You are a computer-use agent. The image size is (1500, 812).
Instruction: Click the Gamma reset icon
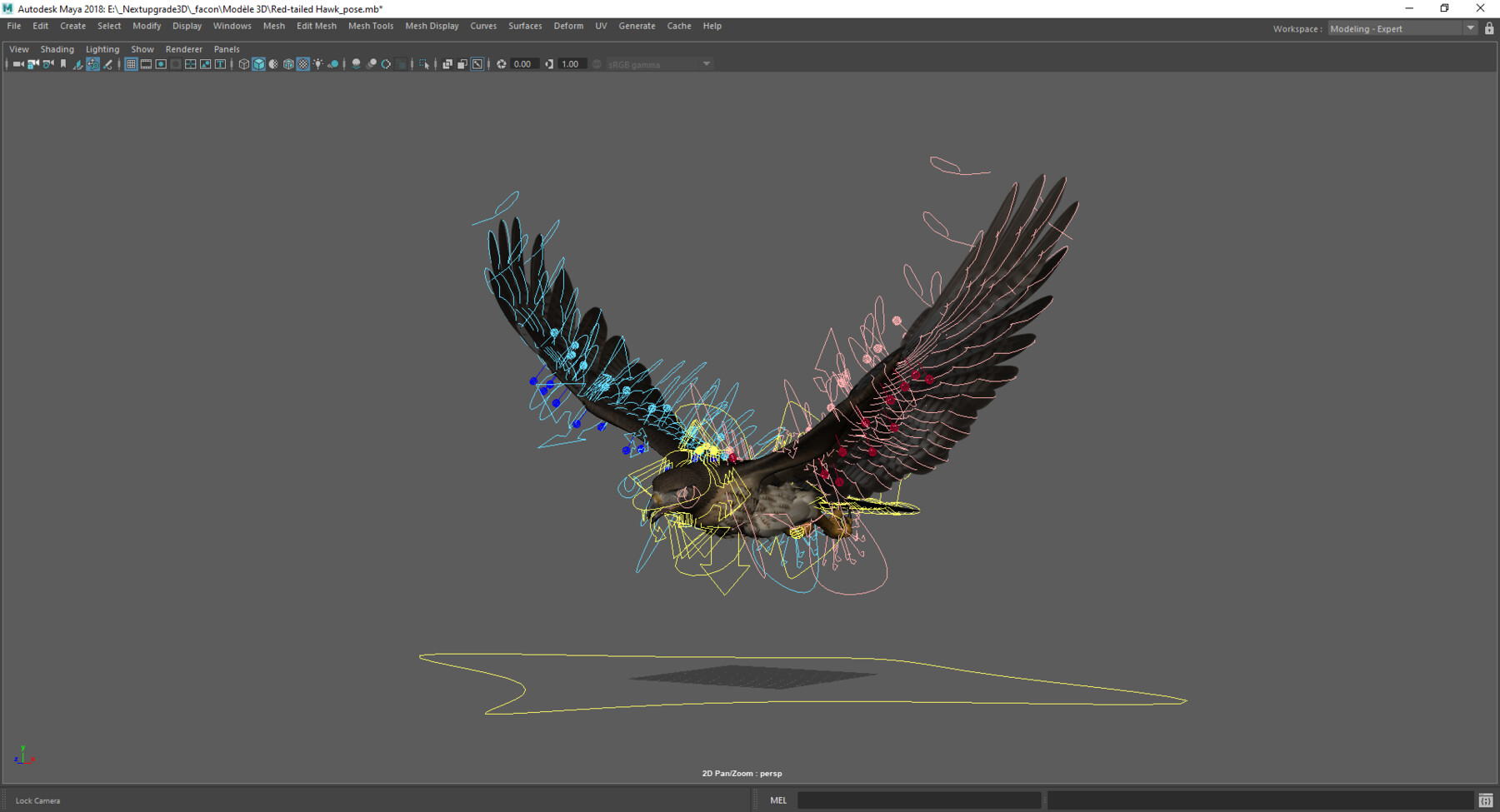549,64
